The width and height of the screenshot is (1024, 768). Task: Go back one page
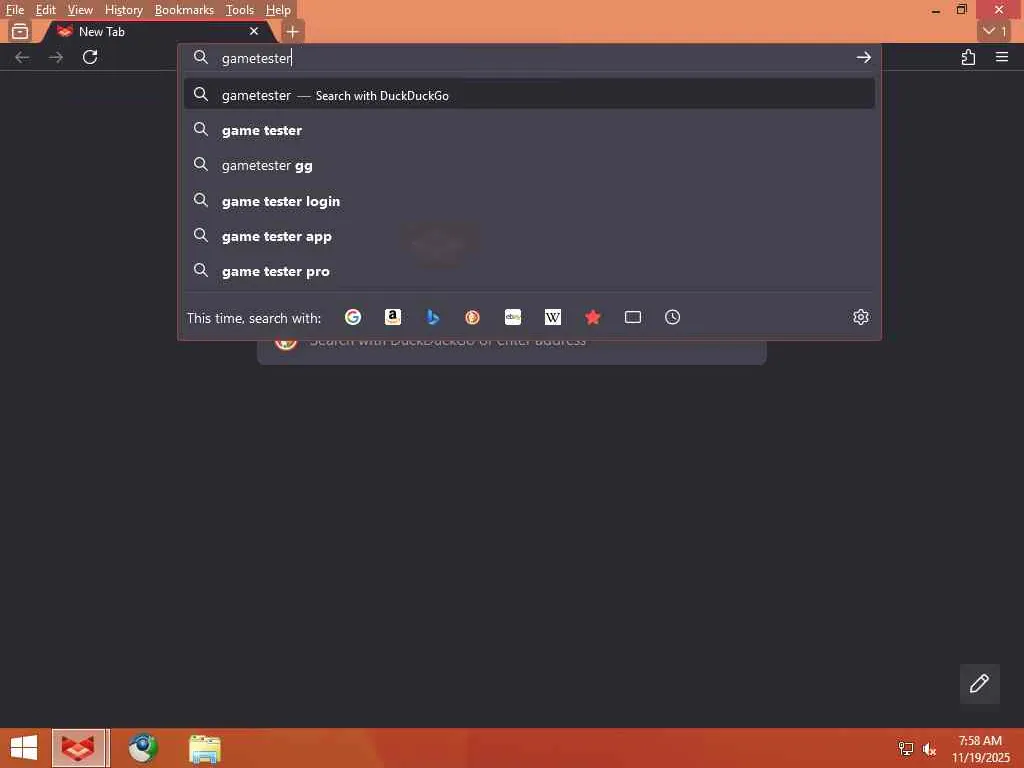22,57
